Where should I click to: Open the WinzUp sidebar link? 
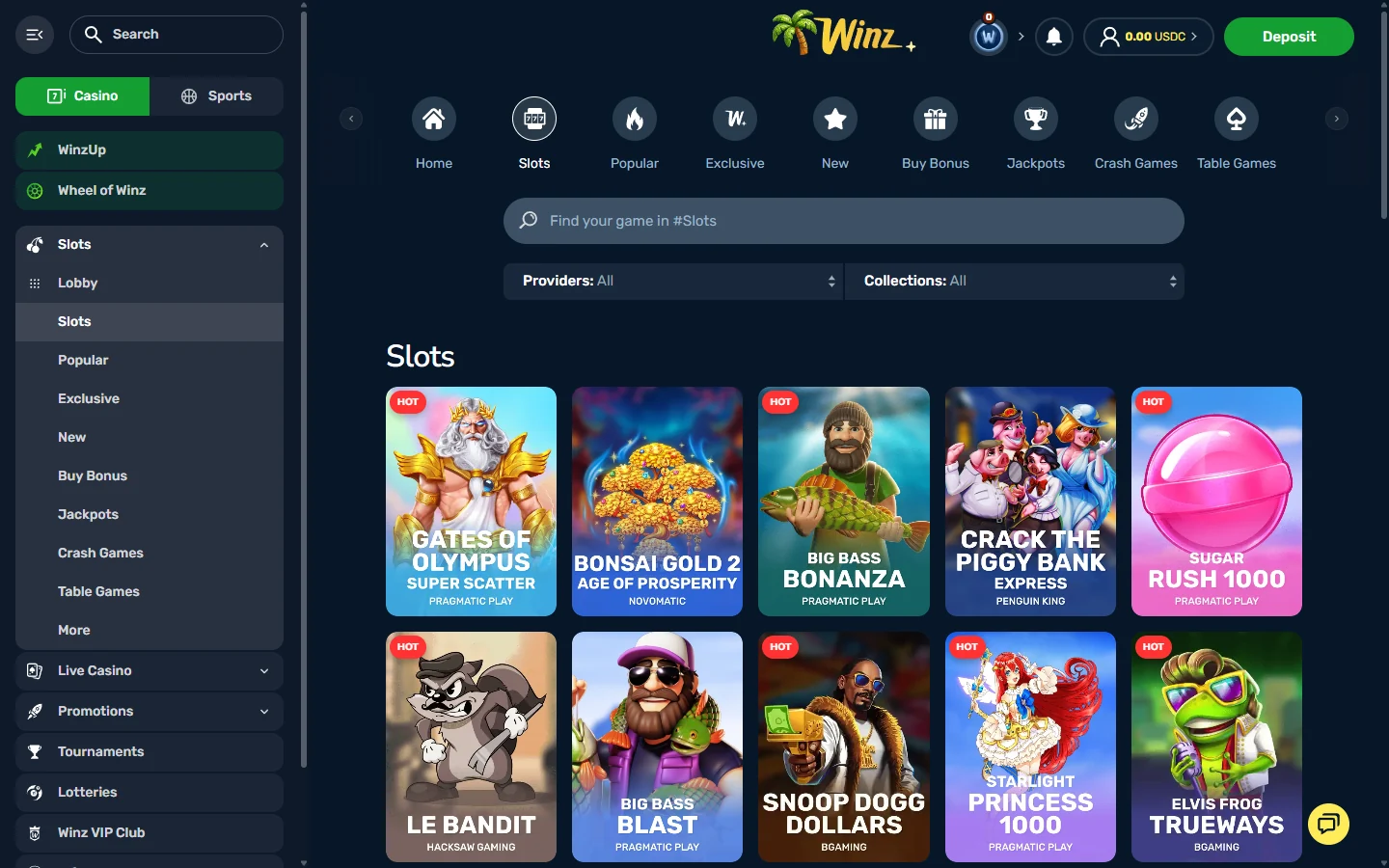(x=150, y=150)
